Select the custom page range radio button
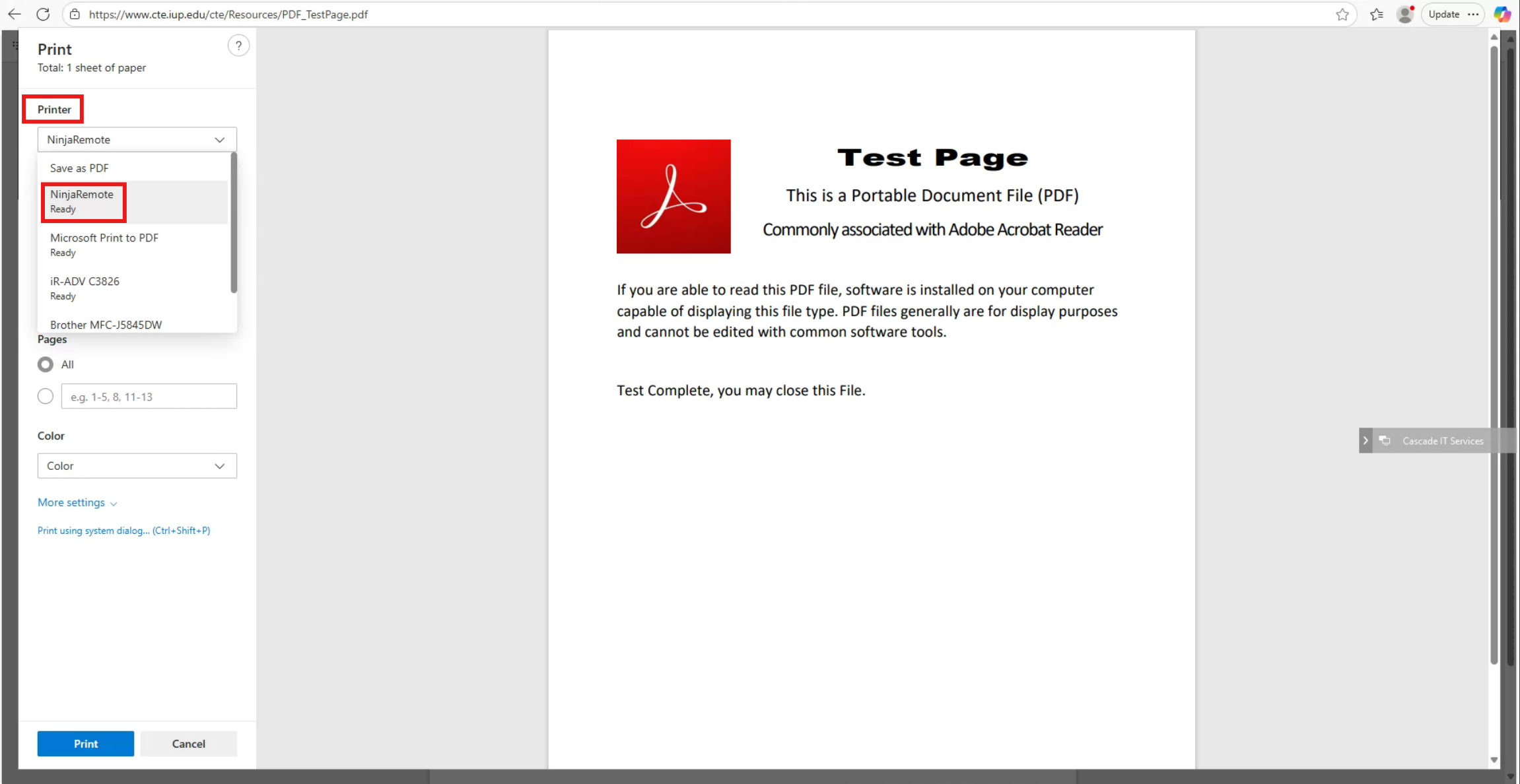 pos(46,397)
